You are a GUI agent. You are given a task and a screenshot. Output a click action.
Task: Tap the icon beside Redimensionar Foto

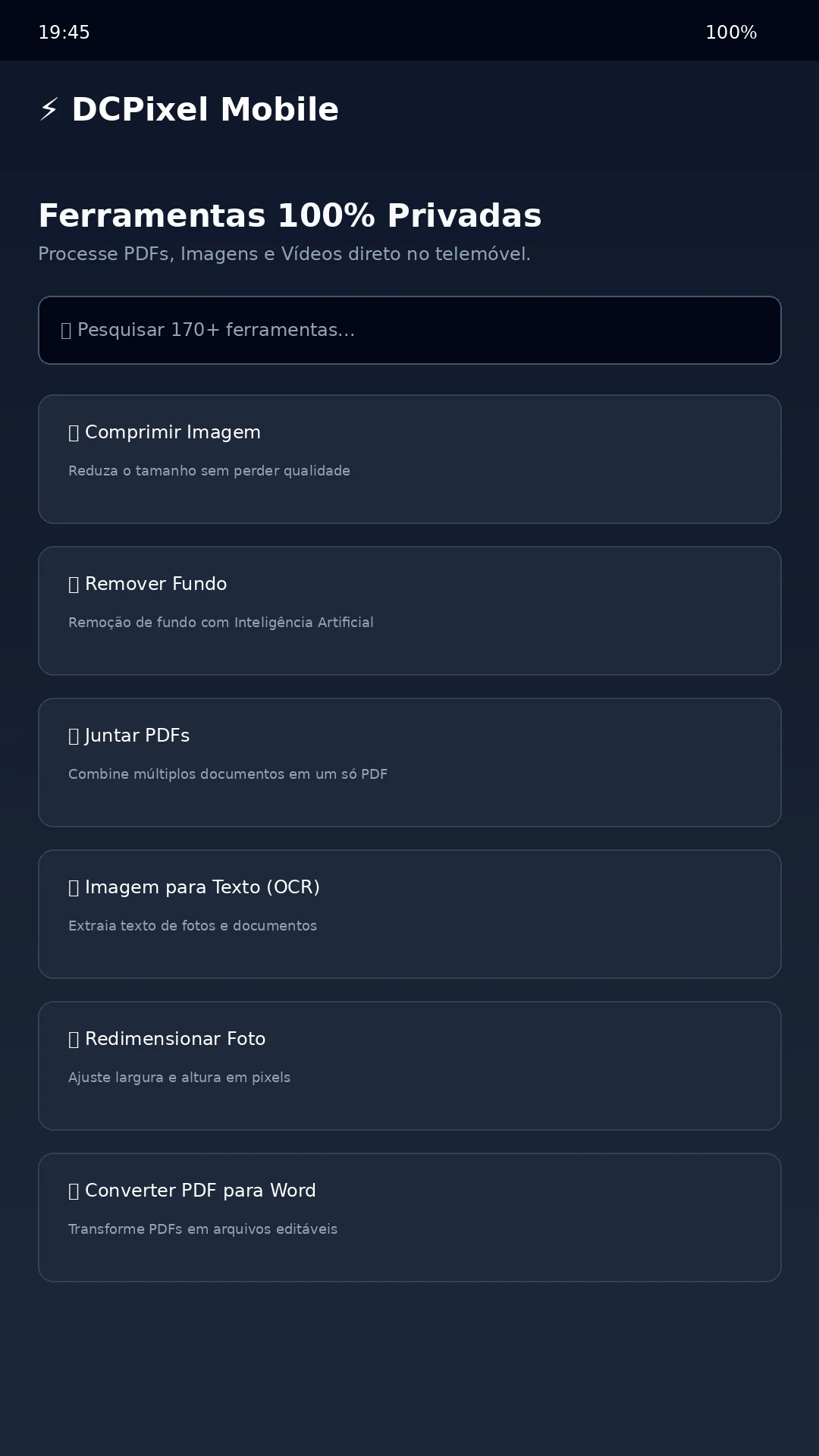pos(74,1040)
